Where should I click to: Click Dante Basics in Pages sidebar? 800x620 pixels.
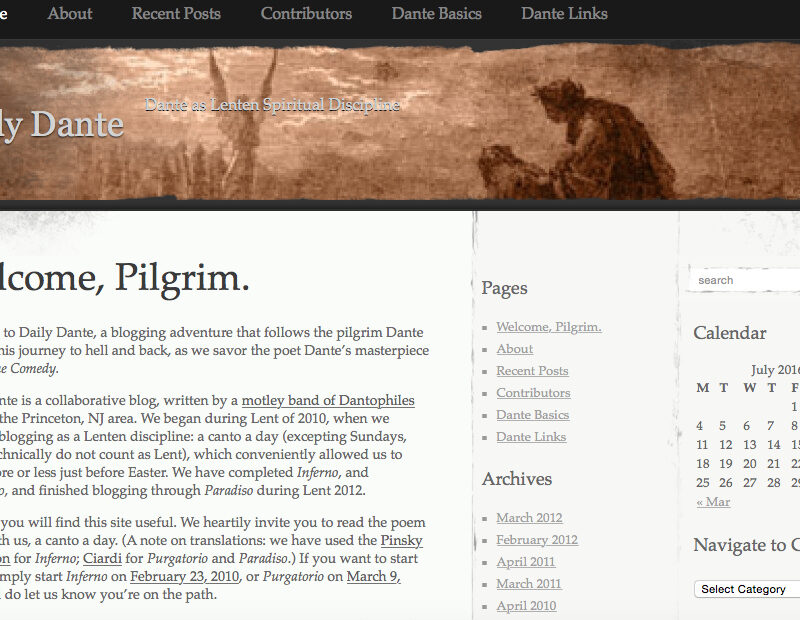pyautogui.click(x=533, y=415)
